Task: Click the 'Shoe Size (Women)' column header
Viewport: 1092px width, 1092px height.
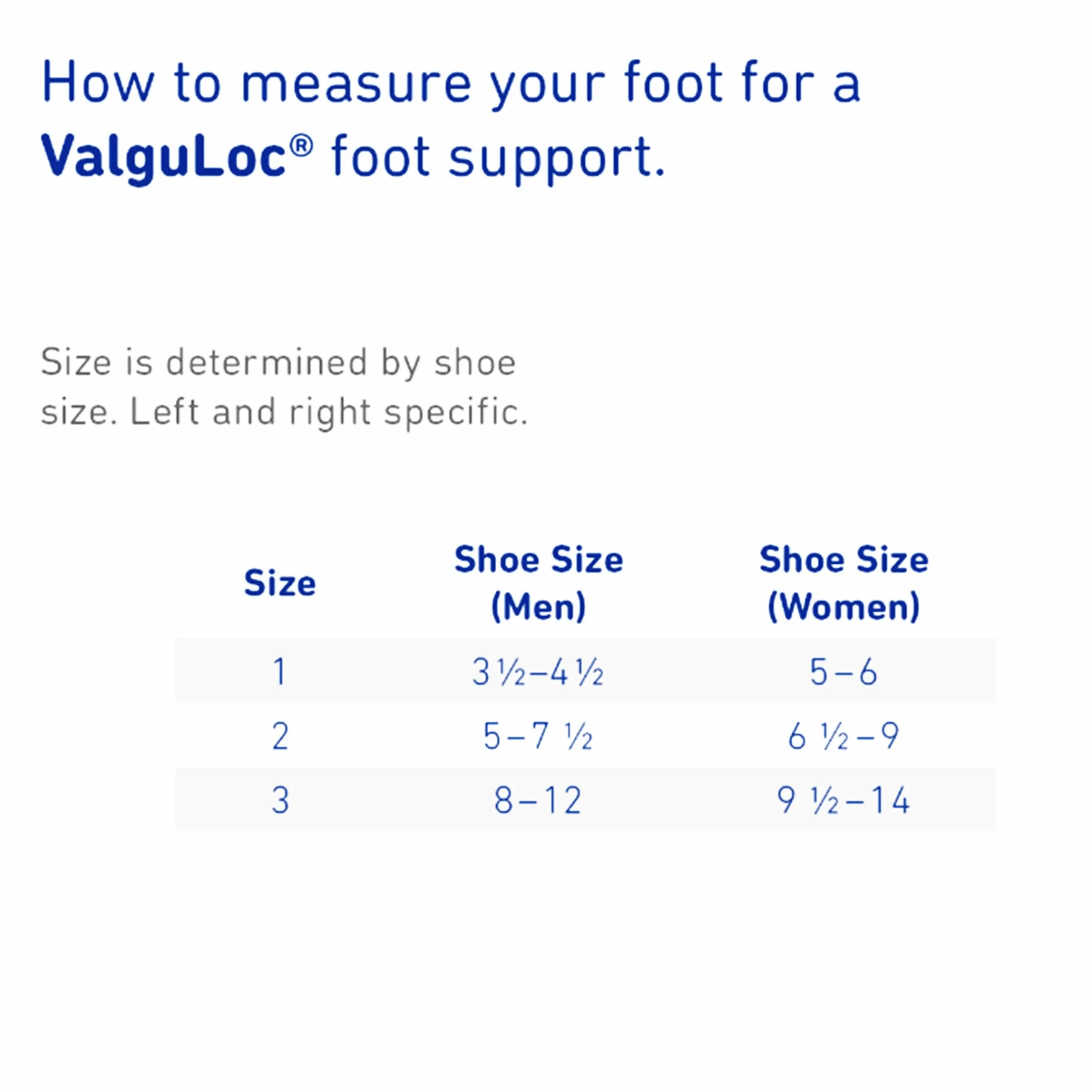Action: click(x=844, y=583)
